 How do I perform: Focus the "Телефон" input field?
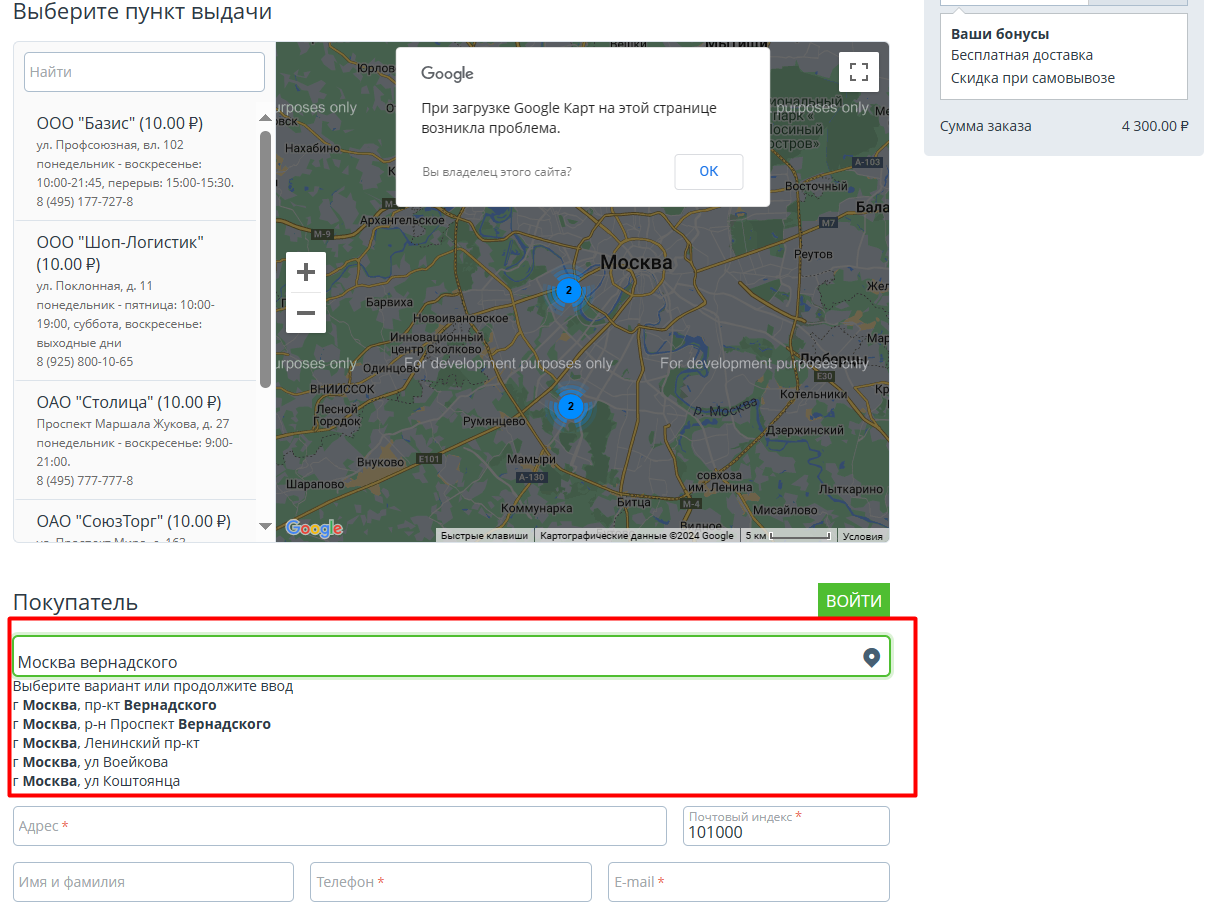[451, 882]
